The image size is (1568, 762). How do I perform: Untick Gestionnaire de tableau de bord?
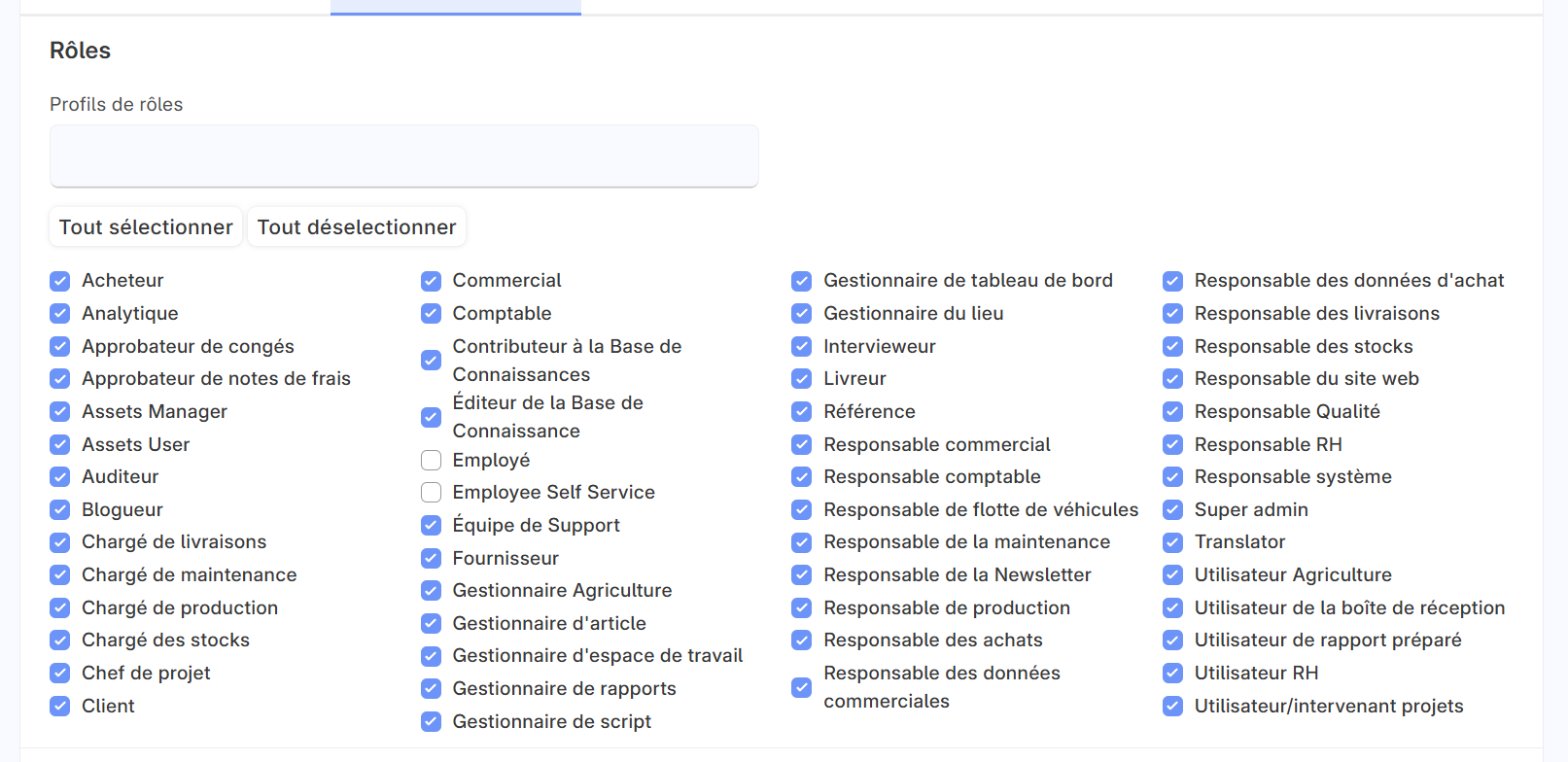pos(802,281)
